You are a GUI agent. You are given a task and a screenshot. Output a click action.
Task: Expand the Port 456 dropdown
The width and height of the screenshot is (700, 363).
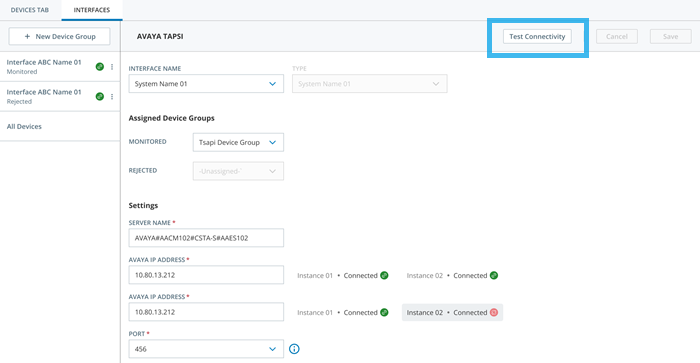tap(206, 349)
